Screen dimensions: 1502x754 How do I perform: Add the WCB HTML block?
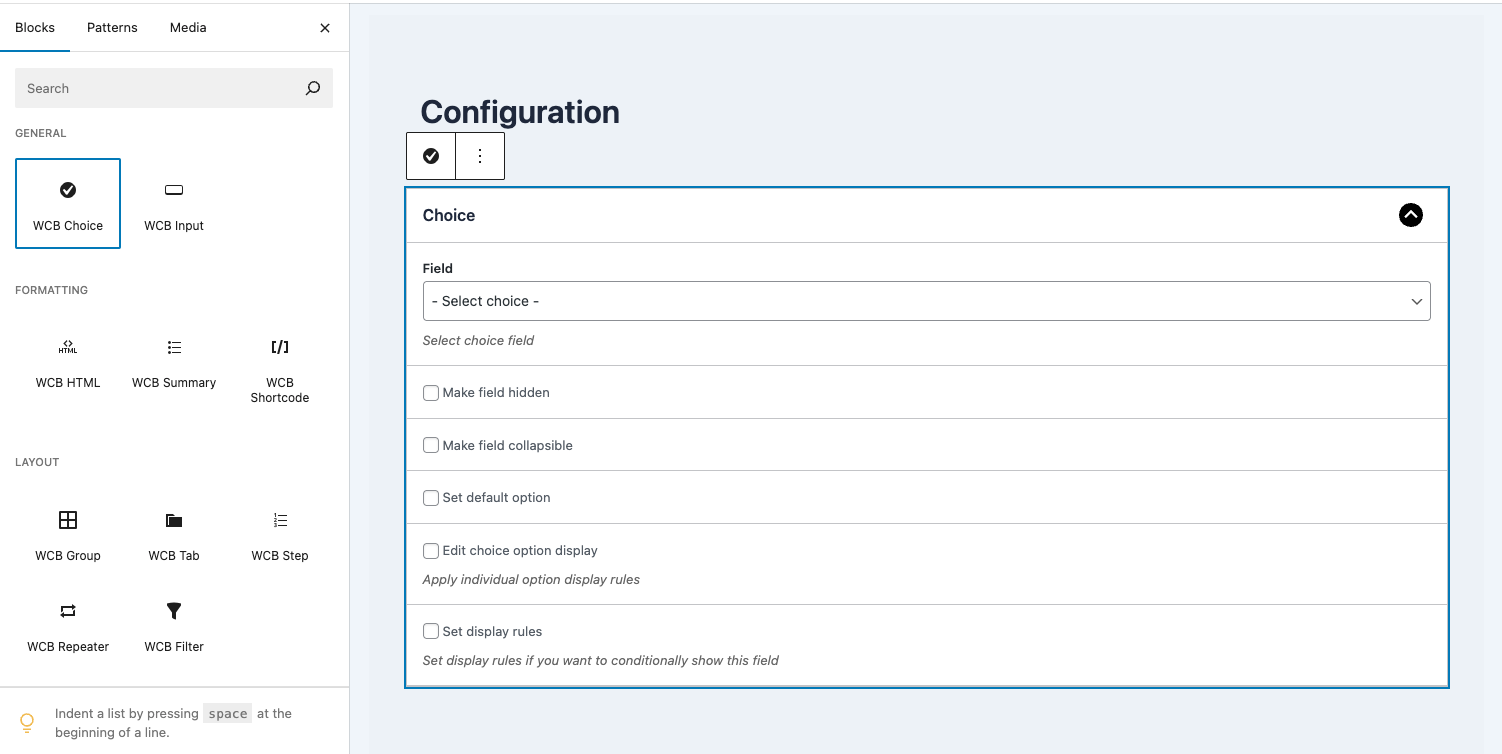coord(68,361)
